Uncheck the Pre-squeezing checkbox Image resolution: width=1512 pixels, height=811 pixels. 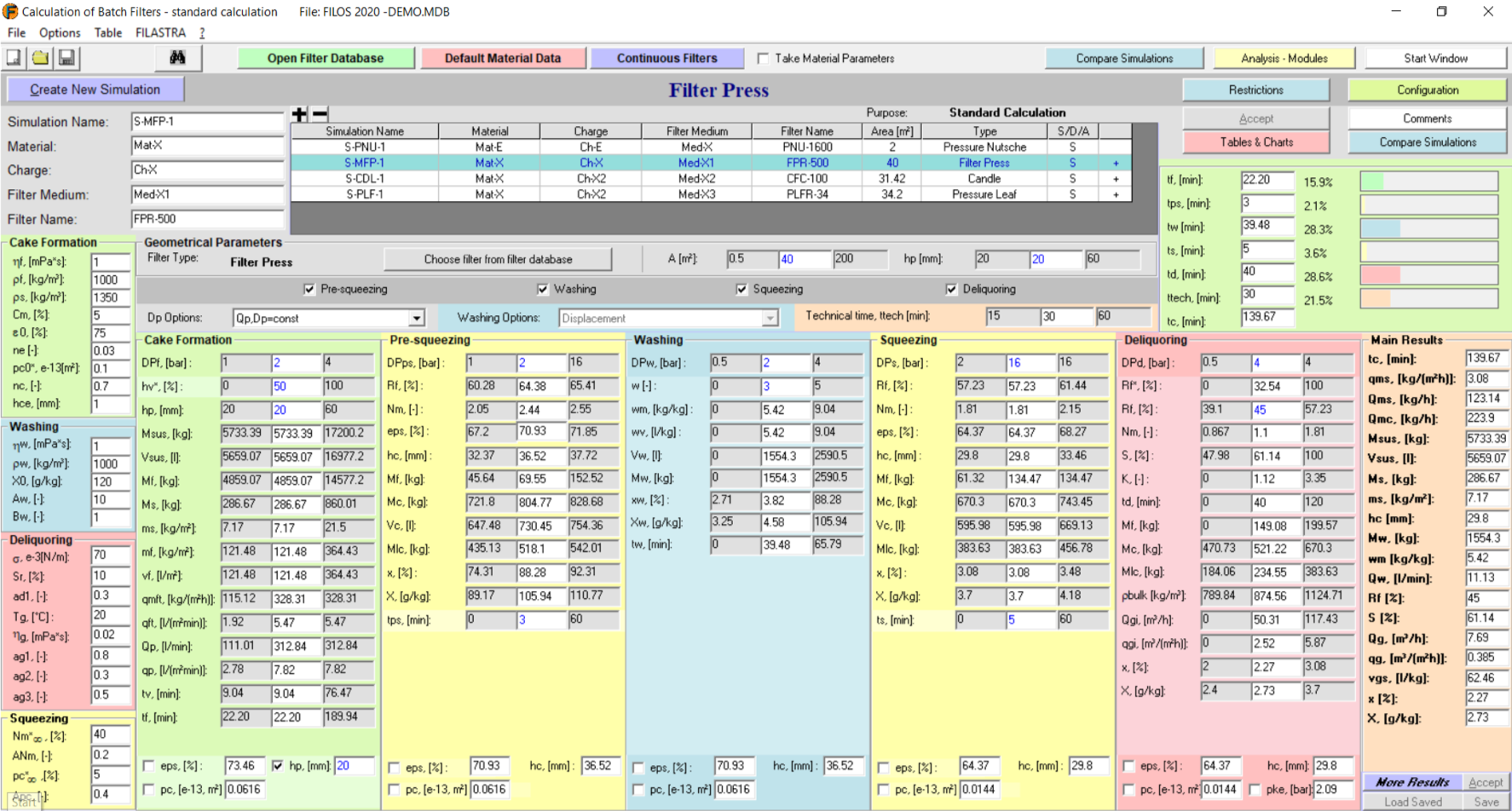[309, 290]
